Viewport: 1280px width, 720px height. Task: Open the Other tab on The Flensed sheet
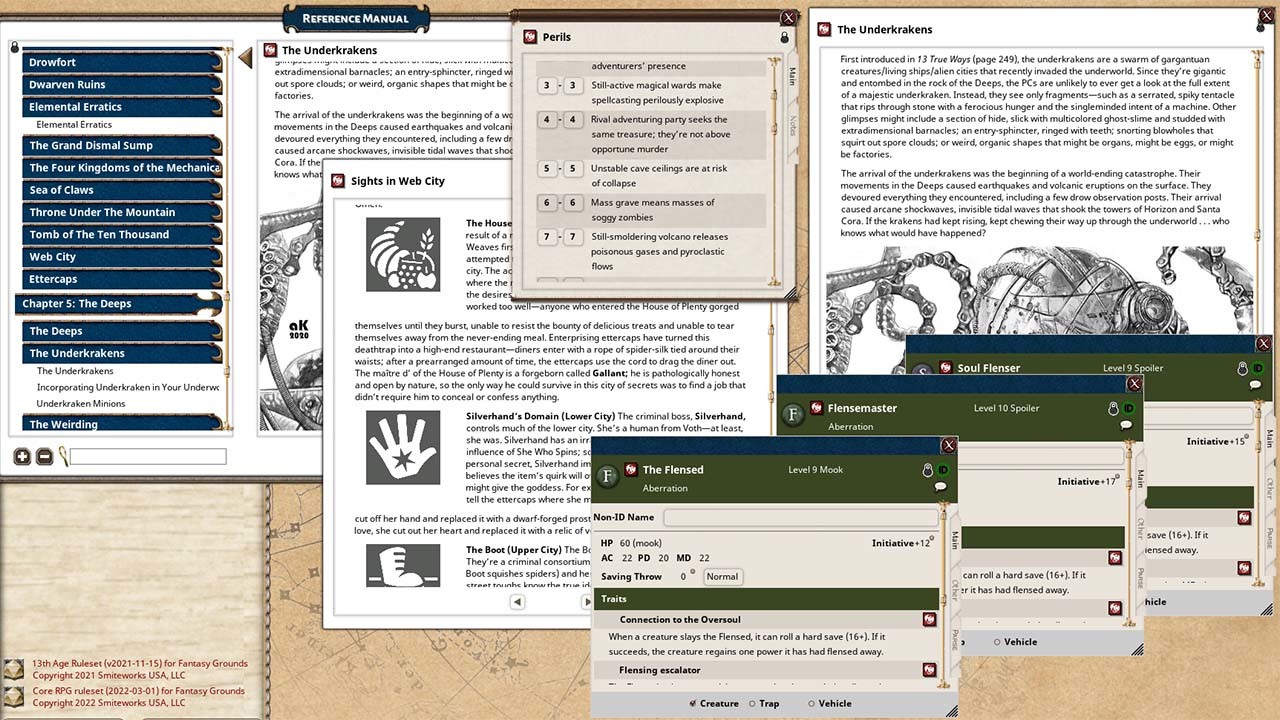click(955, 589)
